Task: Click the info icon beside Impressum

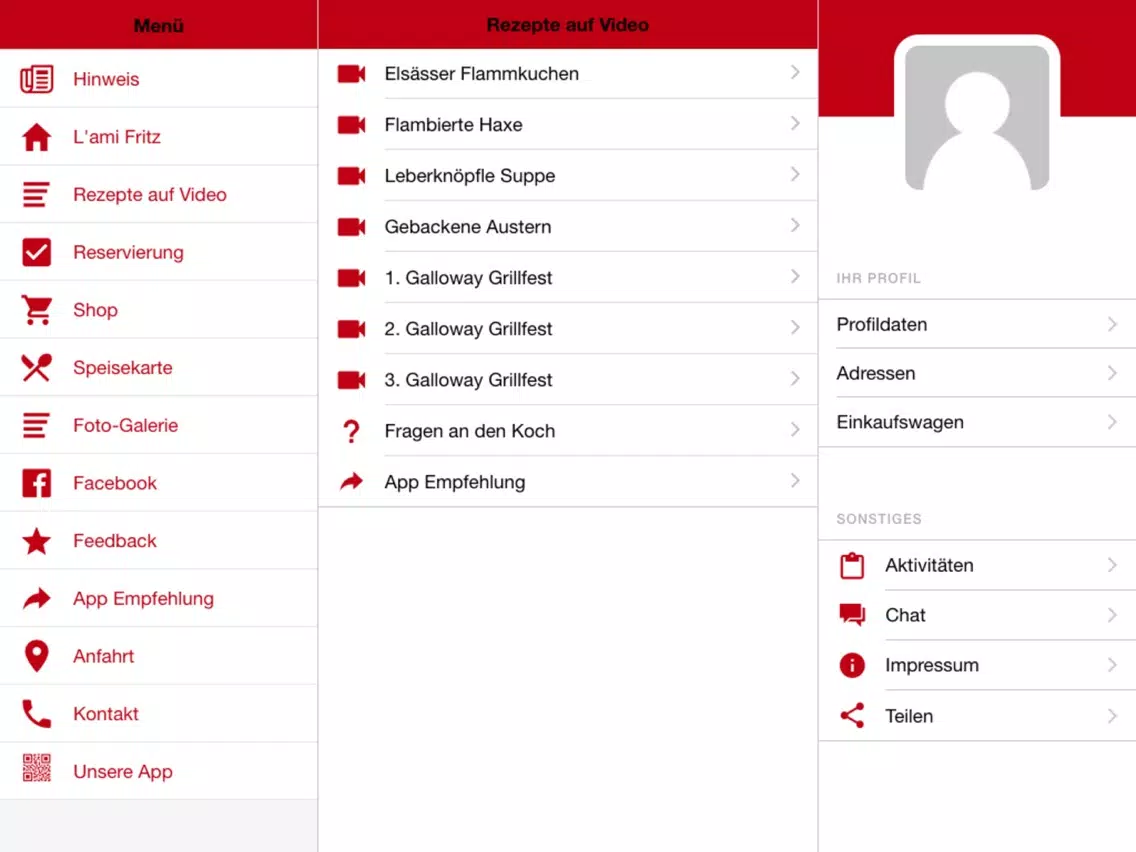Action: tap(852, 665)
